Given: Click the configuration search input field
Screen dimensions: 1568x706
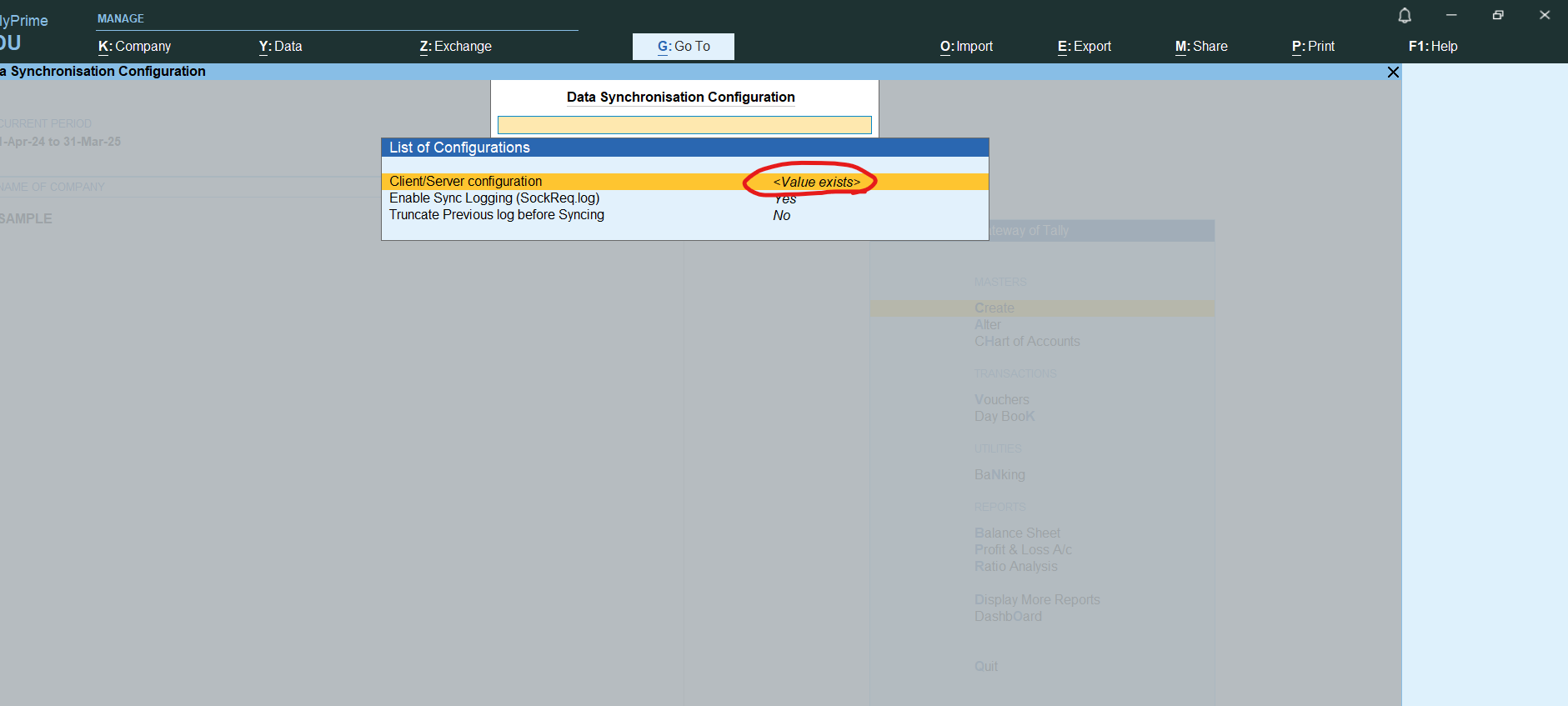Looking at the screenshot, I should pos(684,125).
